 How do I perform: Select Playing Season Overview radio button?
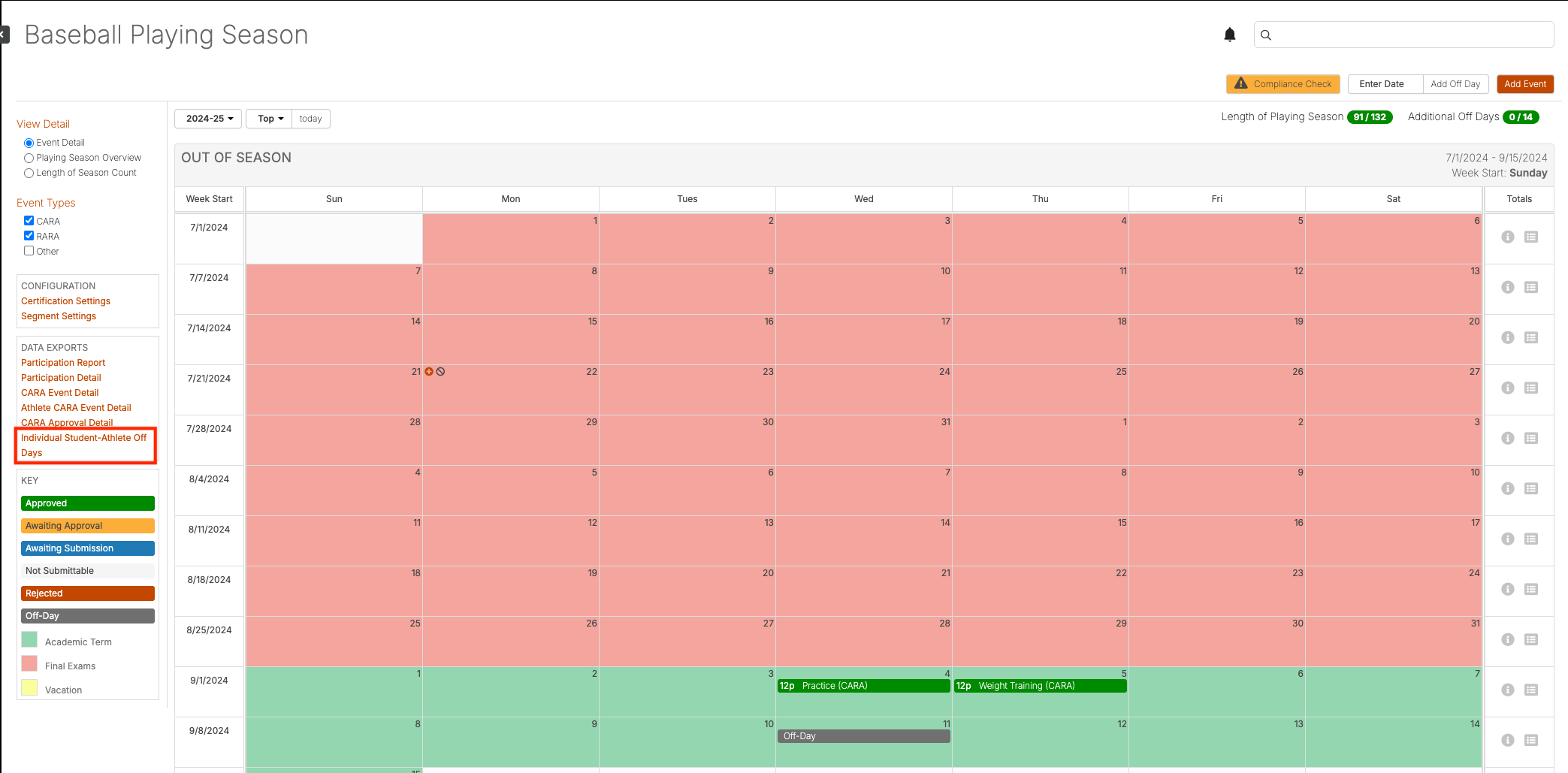(x=29, y=158)
